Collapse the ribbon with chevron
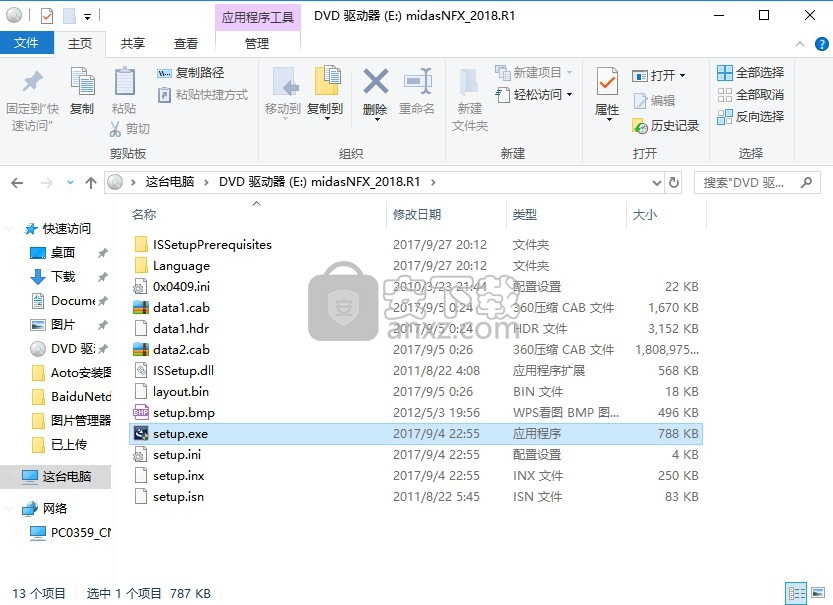This screenshot has height=605, width=833. point(800,44)
